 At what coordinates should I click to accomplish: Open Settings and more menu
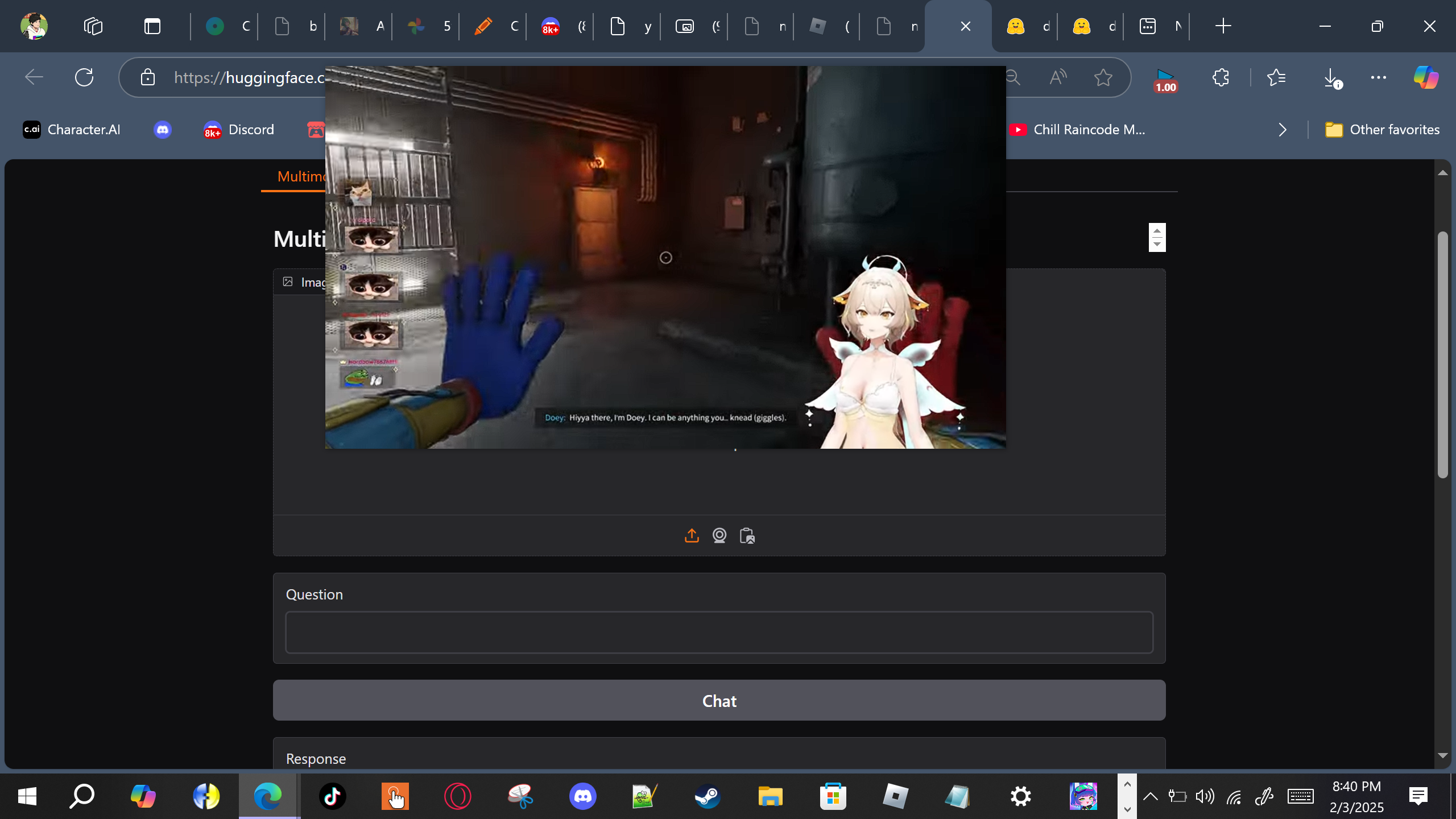pos(1379,77)
